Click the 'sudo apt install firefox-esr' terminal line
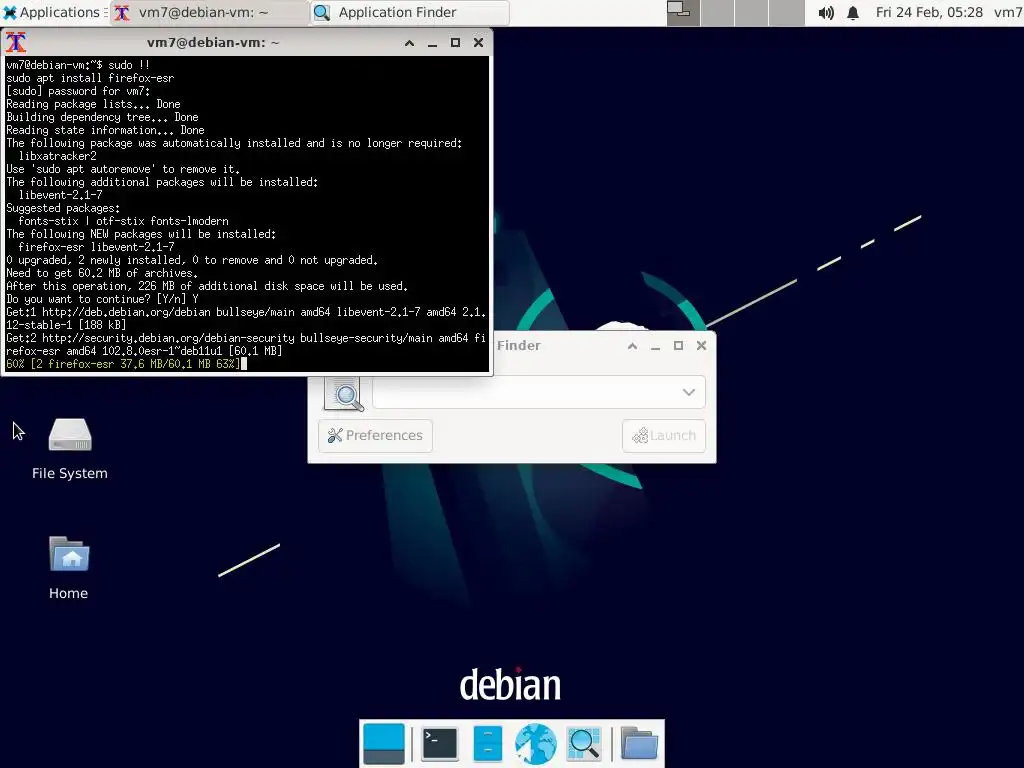Image resolution: width=1024 pixels, height=768 pixels. pos(90,78)
